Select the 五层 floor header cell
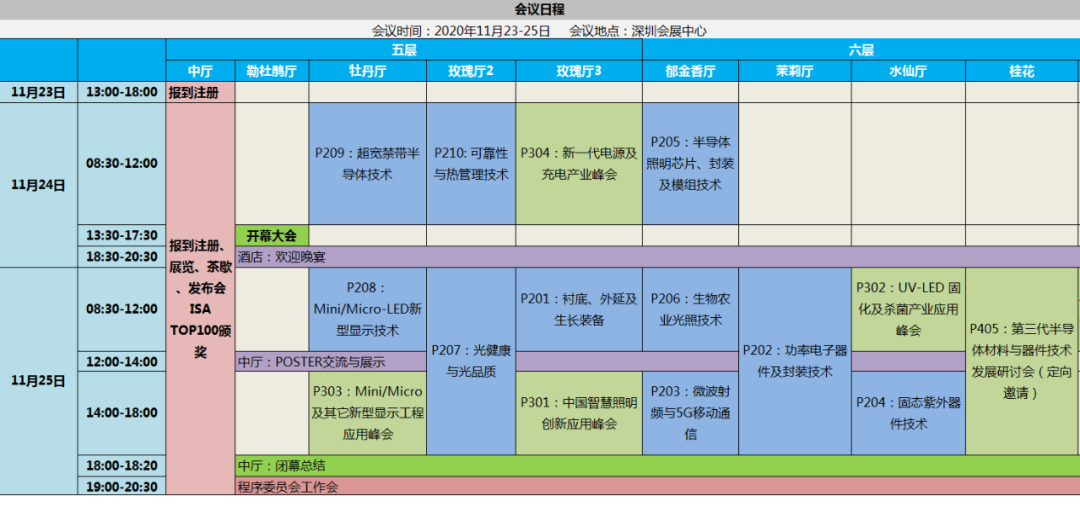The height and width of the screenshot is (506, 1080). tap(404, 50)
